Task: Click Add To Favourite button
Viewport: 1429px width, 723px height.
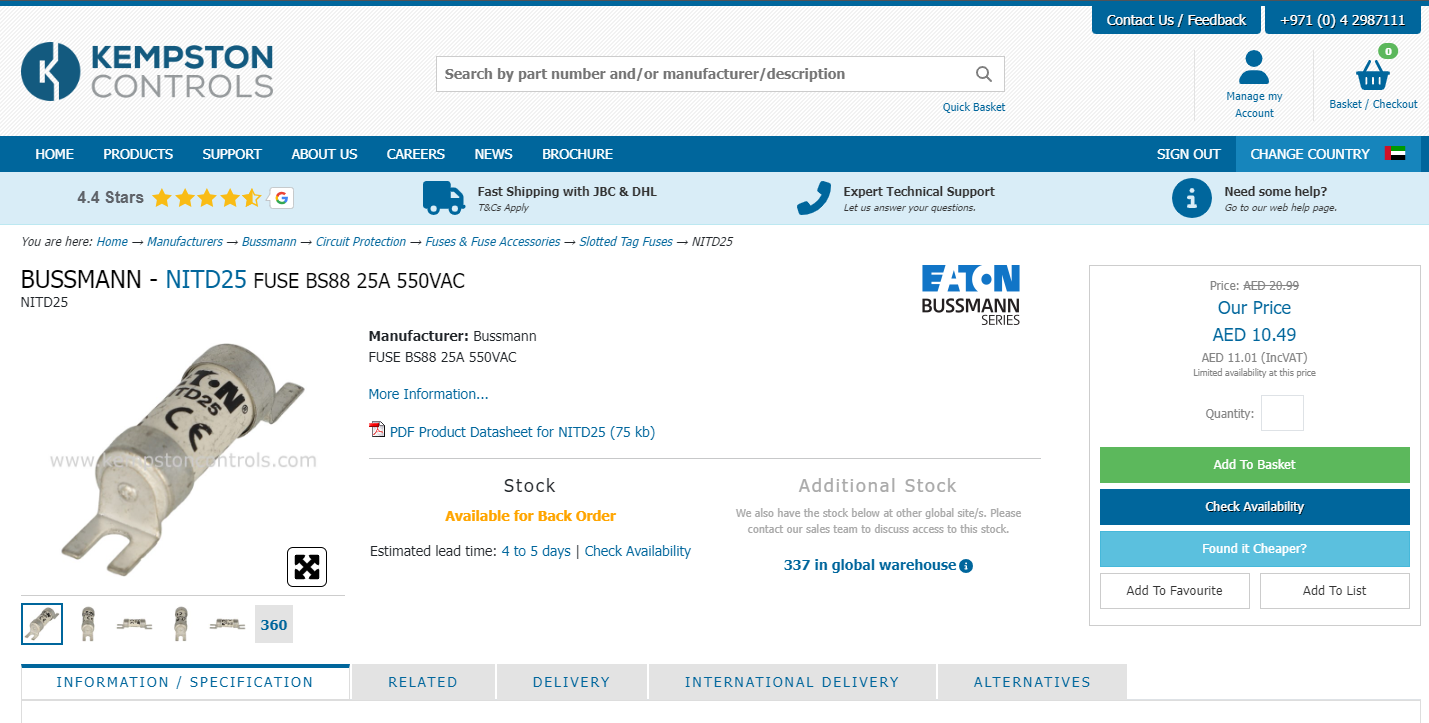Action: (1175, 591)
